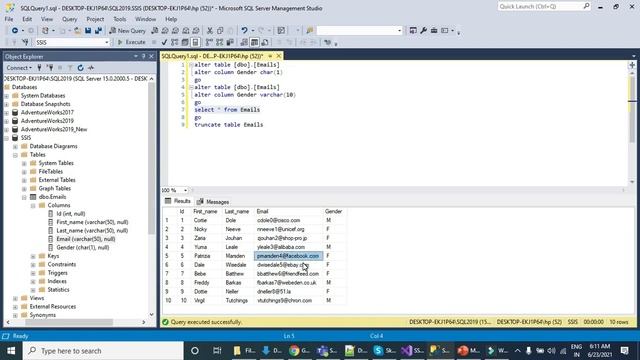Toggle Include Actual Execution Plan
Screen dimensions: 640x360
(209, 42)
